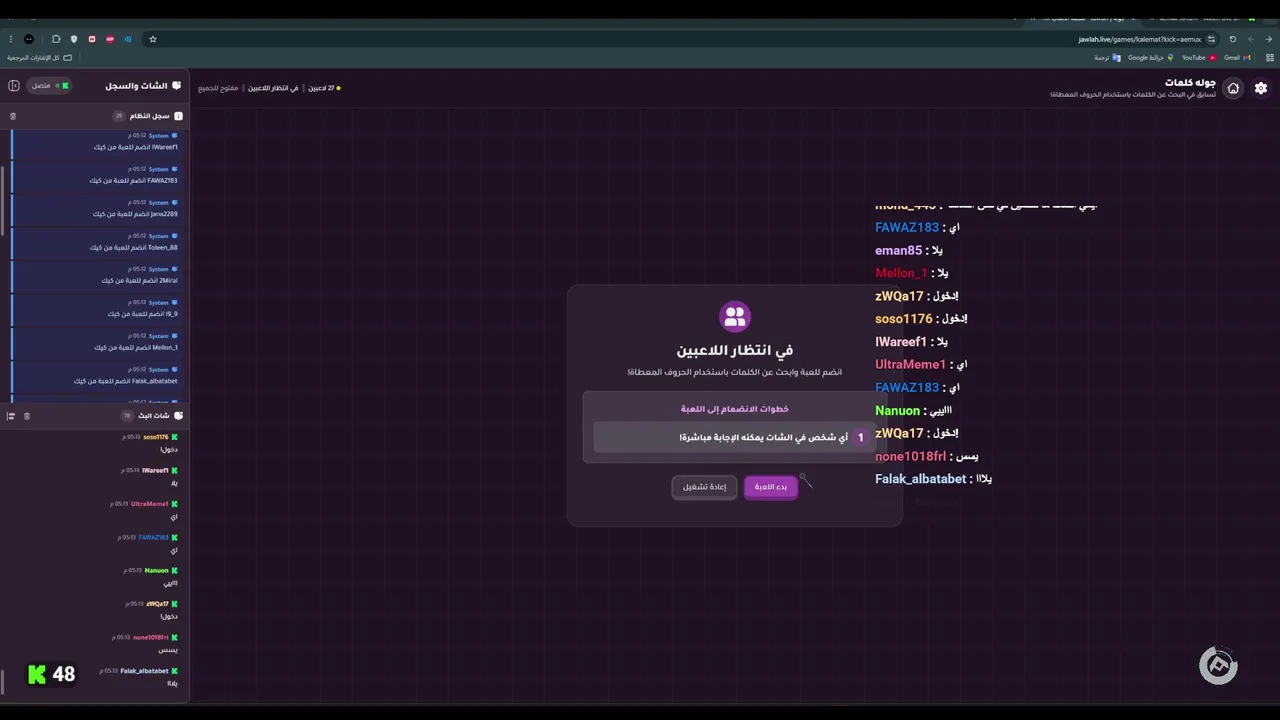Image resolution: width=1280 pixels, height=720 pixels.
Task: Click the red ABP extension icon
Action: click(110, 39)
